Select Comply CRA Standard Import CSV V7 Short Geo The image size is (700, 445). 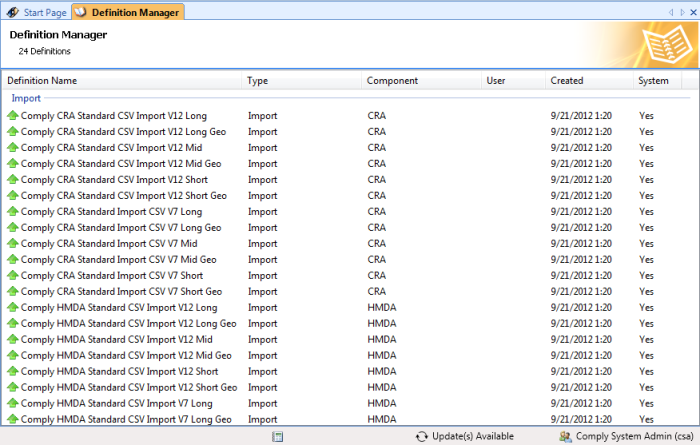[121, 291]
